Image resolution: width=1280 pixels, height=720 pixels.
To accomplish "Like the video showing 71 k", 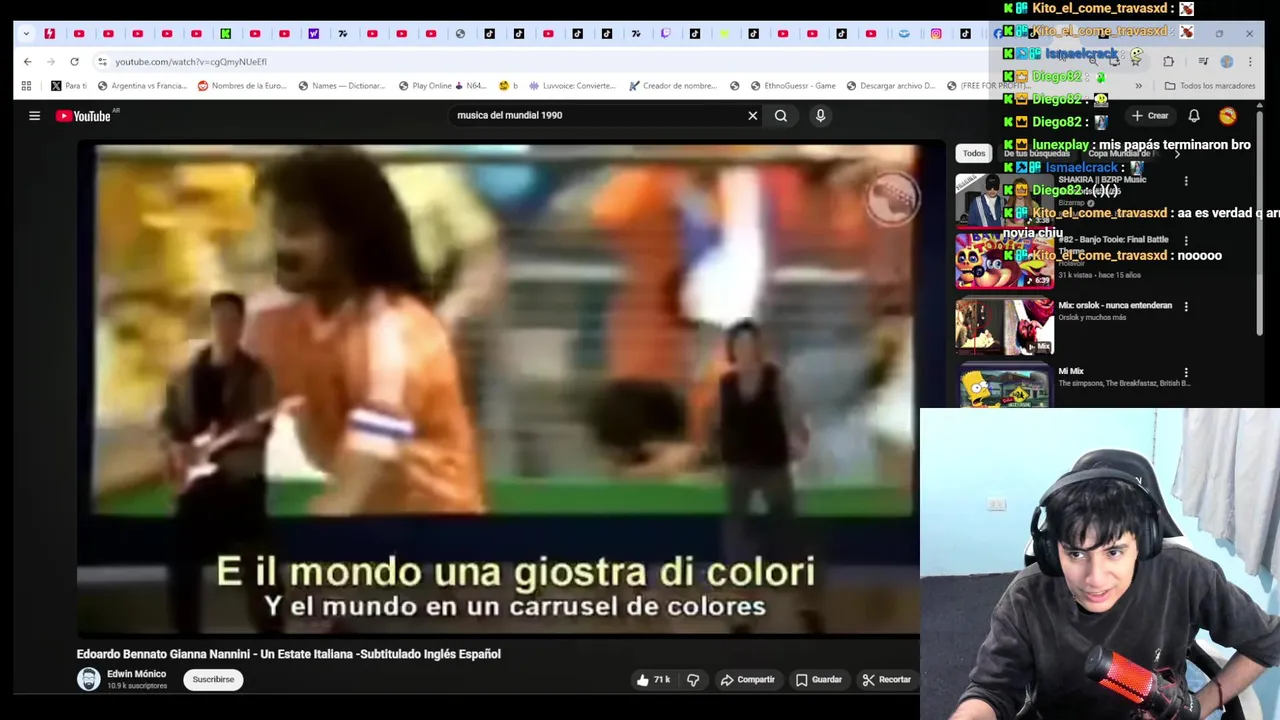I will point(652,680).
